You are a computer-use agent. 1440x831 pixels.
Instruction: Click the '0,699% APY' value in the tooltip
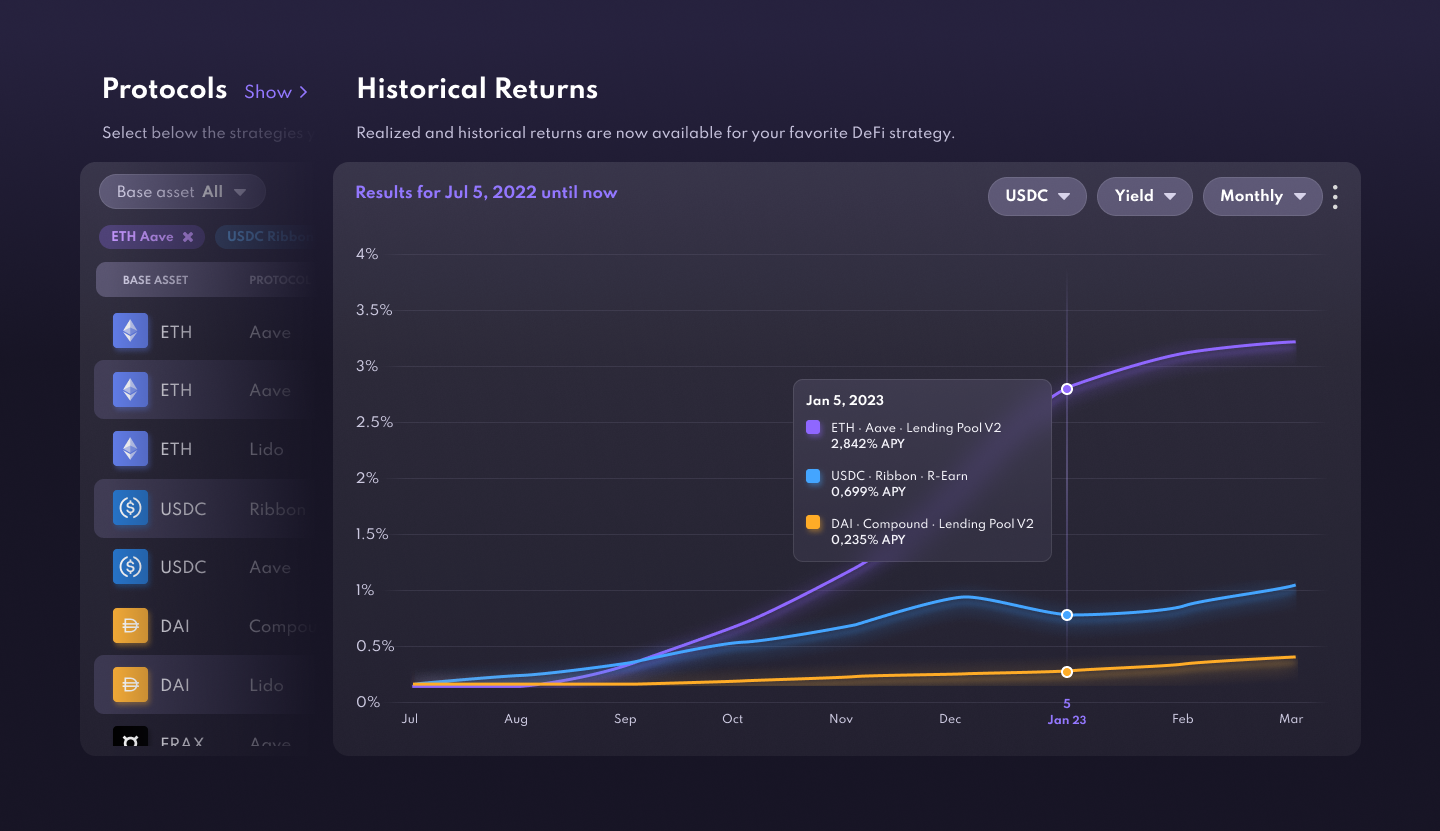(868, 491)
